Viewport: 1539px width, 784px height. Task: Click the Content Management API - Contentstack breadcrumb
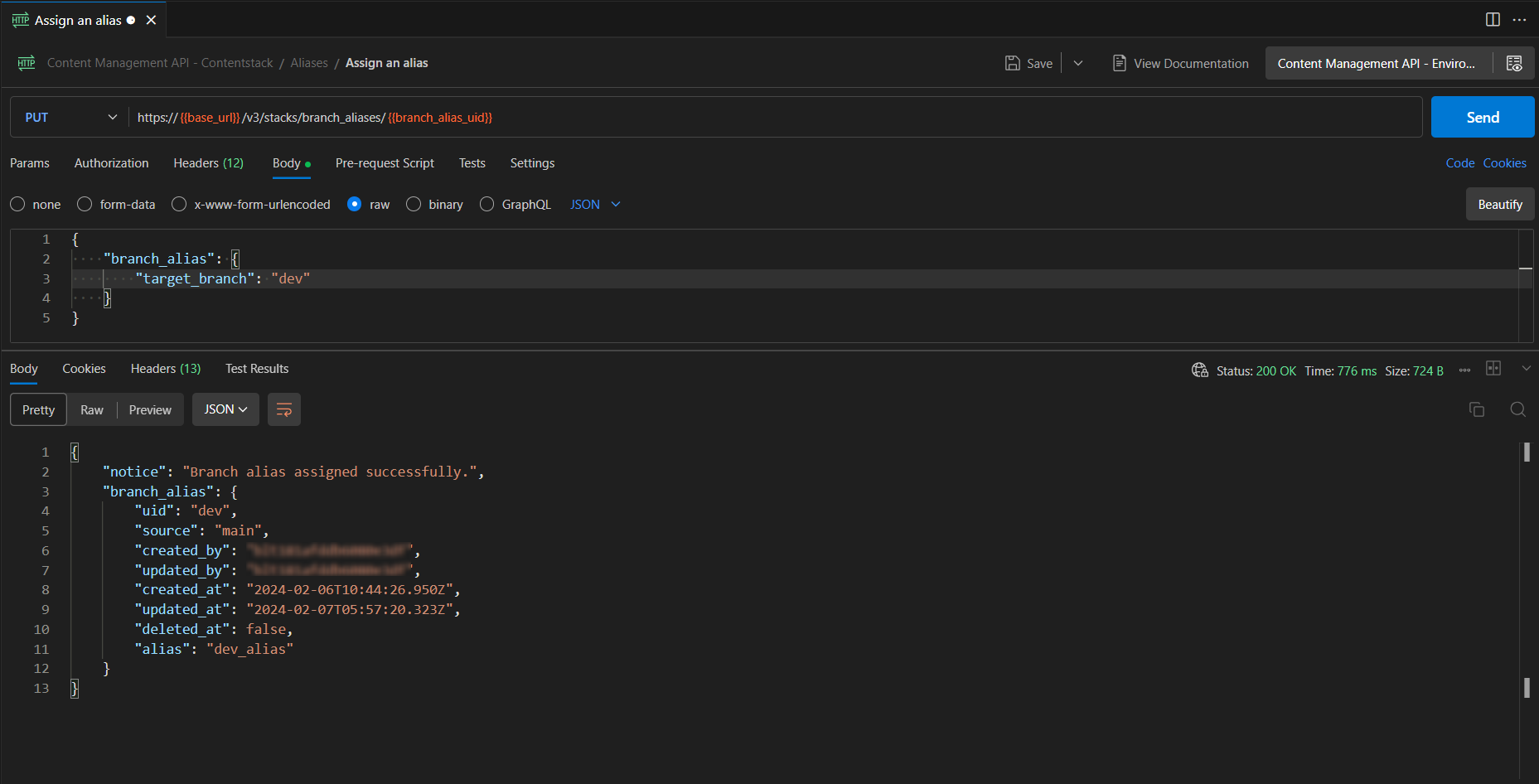pyautogui.click(x=160, y=63)
